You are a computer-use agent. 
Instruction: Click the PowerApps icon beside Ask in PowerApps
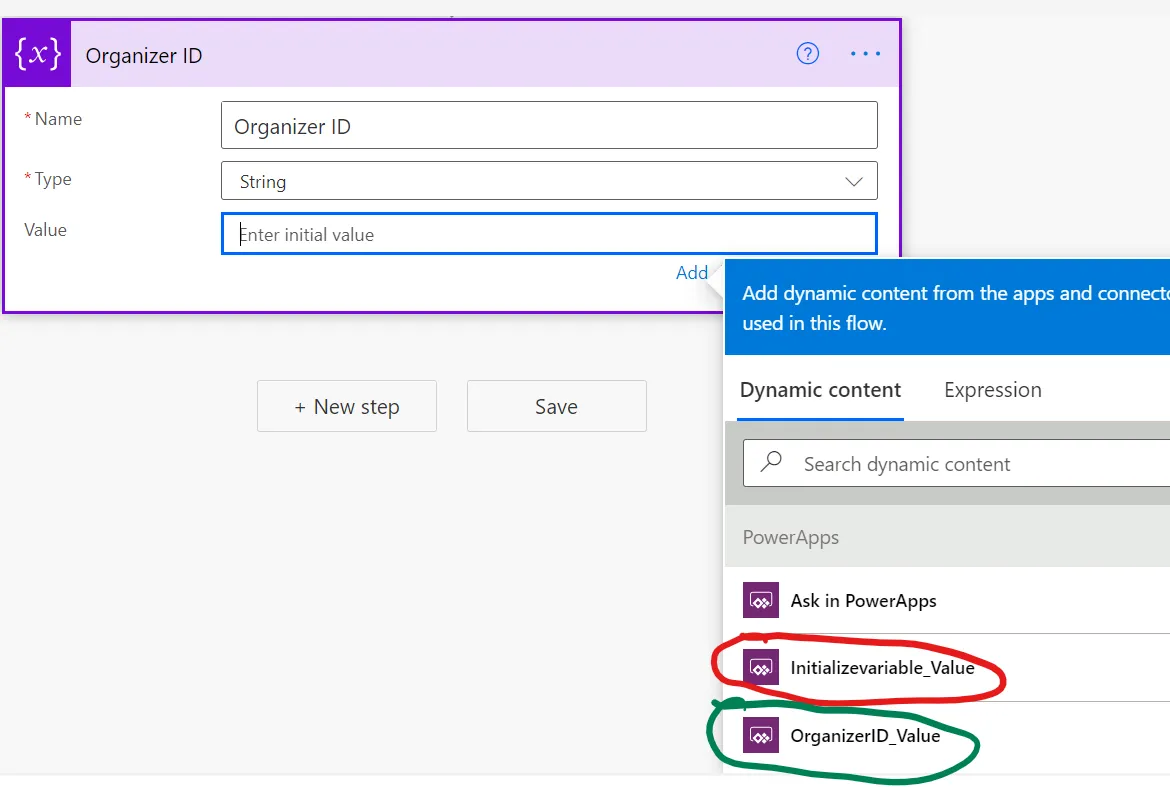(760, 601)
